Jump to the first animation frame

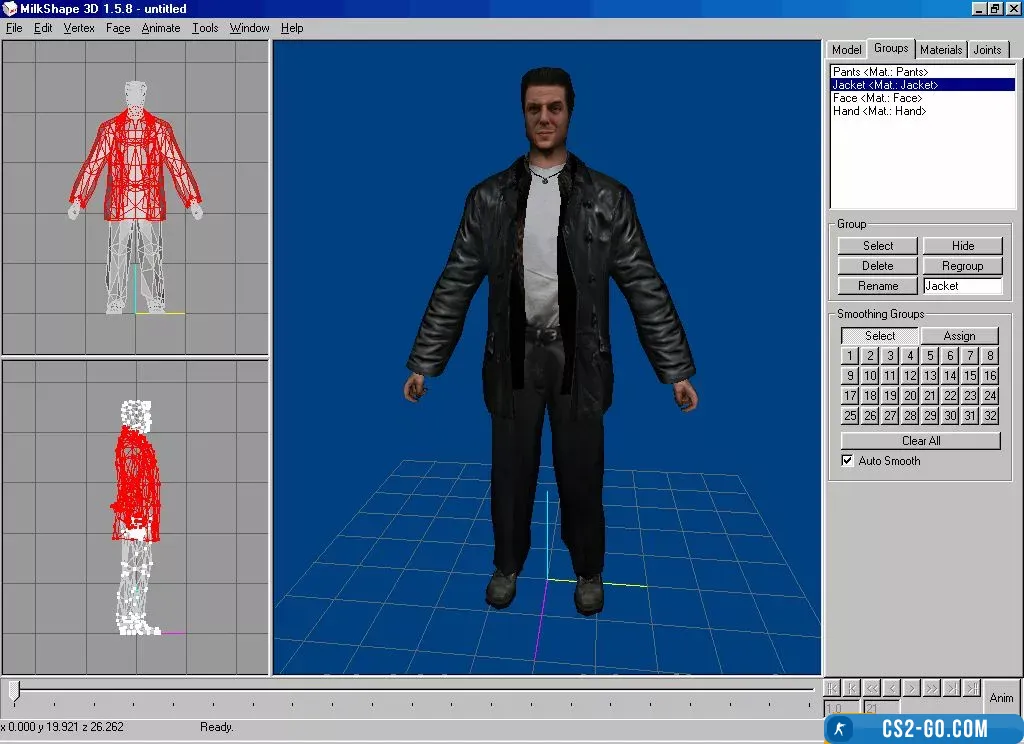[x=831, y=688]
